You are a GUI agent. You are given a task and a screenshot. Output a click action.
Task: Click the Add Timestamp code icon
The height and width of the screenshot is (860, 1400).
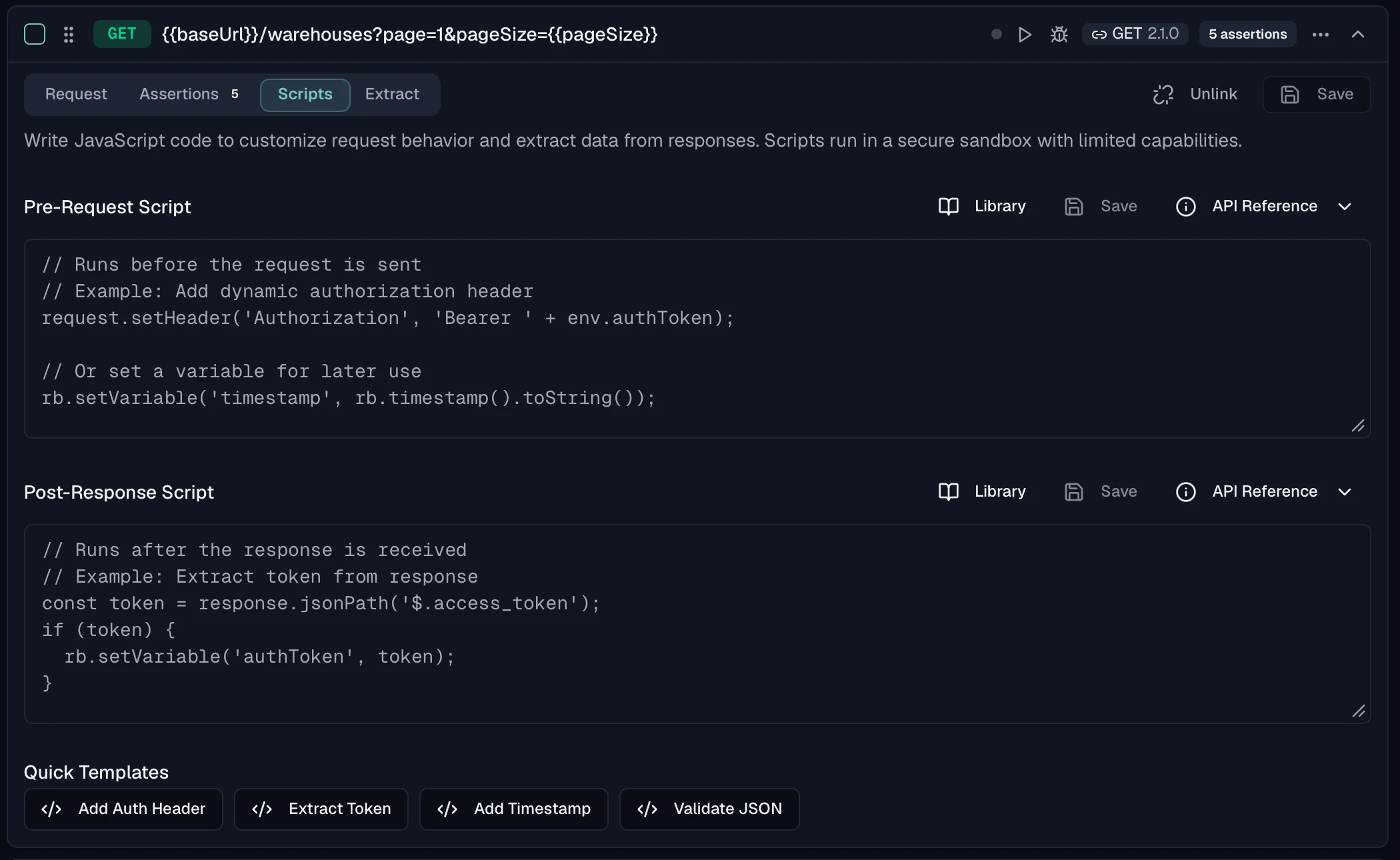447,809
